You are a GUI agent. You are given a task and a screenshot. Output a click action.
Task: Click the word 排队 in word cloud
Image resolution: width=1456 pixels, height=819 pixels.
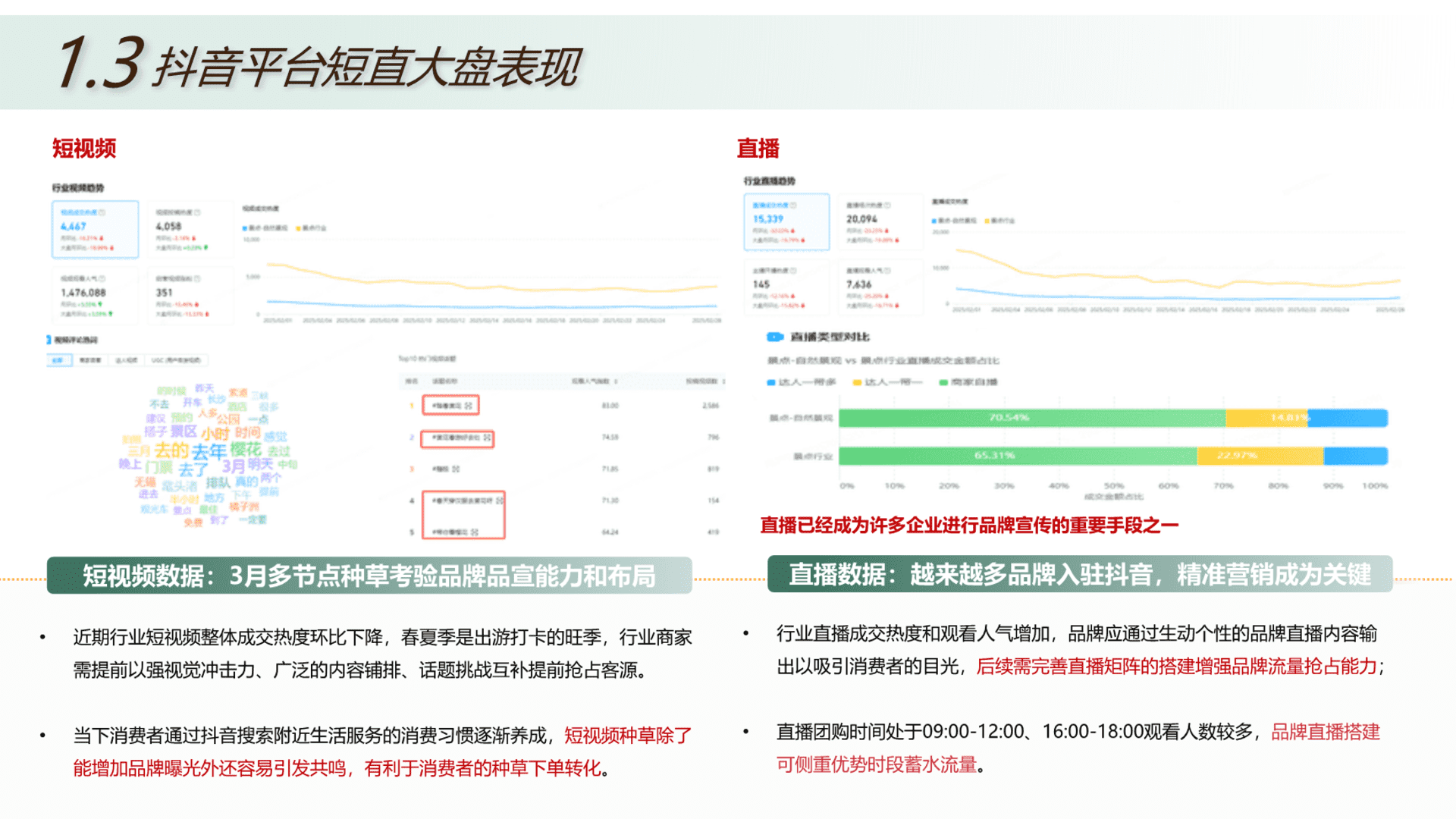[x=218, y=482]
